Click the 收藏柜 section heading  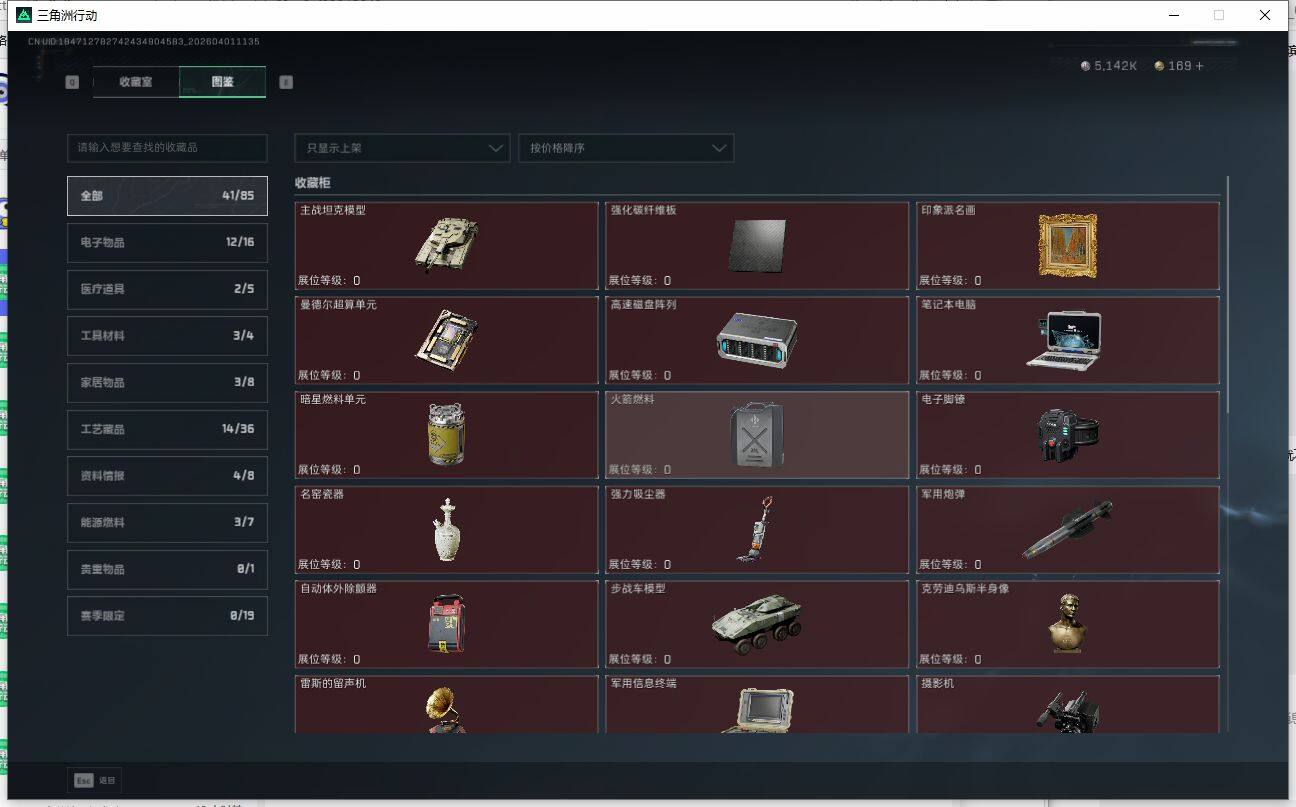(312, 183)
